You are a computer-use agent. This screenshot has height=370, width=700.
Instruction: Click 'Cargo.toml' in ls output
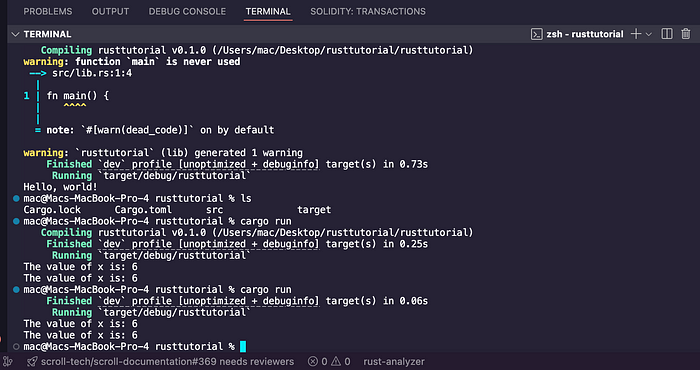click(x=143, y=210)
